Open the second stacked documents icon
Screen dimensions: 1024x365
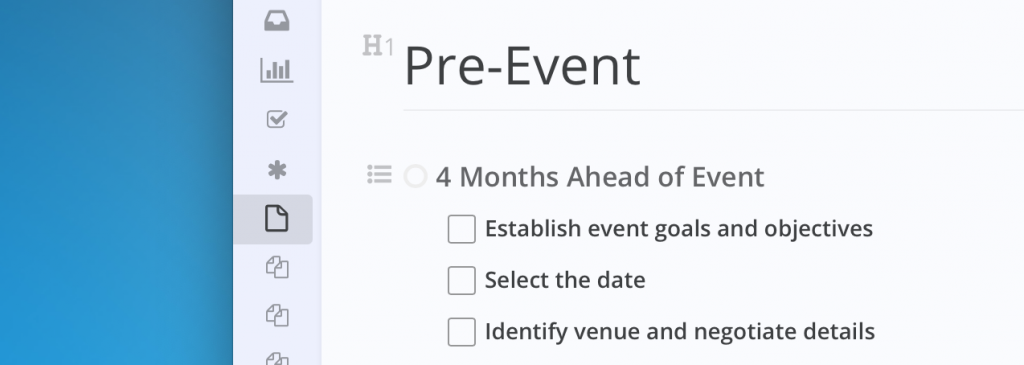click(277, 316)
